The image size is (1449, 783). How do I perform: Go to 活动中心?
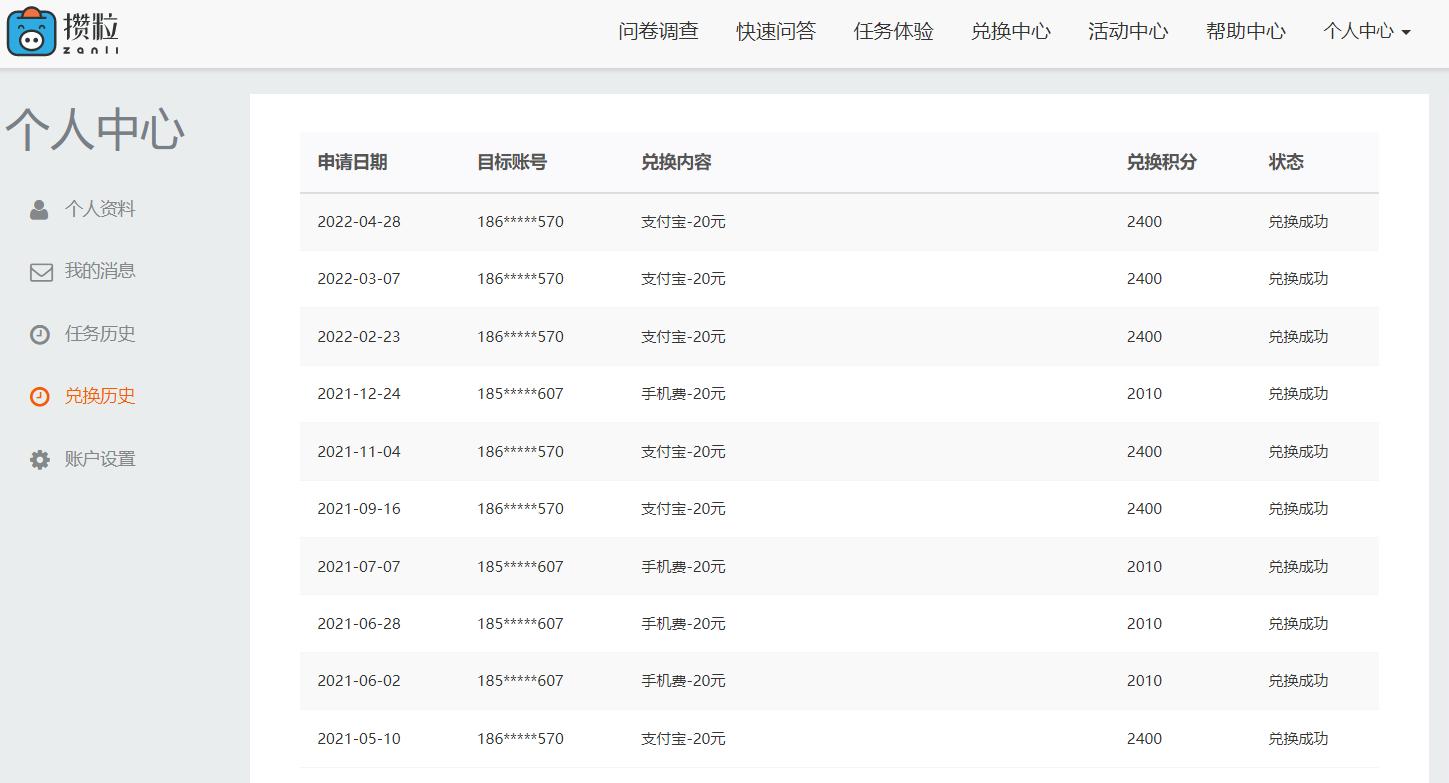(1128, 31)
